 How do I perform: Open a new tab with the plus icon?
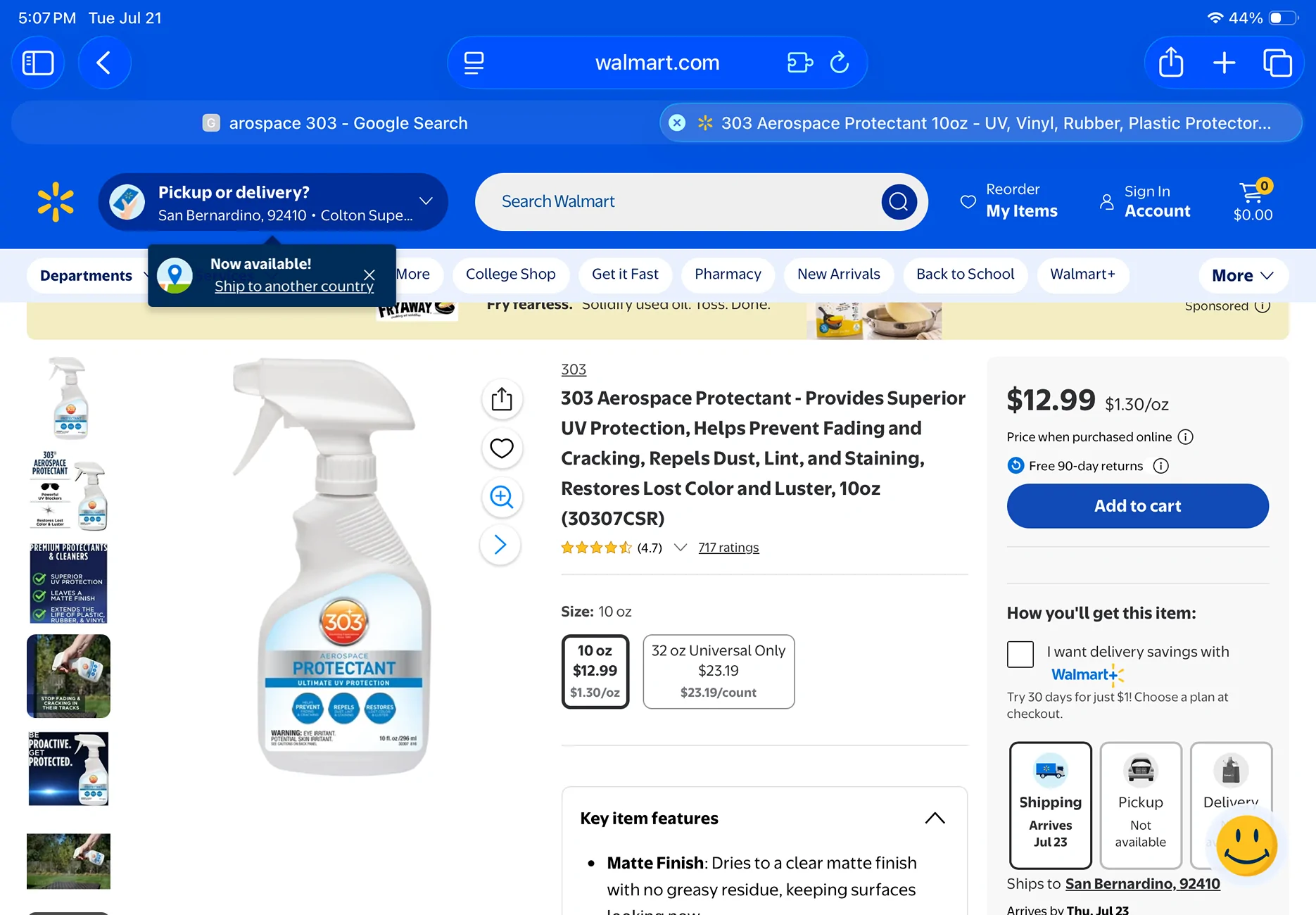(1225, 63)
